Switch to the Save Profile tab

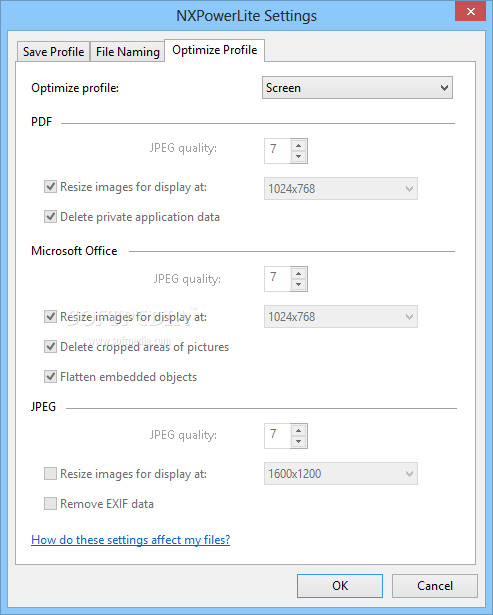(x=53, y=51)
